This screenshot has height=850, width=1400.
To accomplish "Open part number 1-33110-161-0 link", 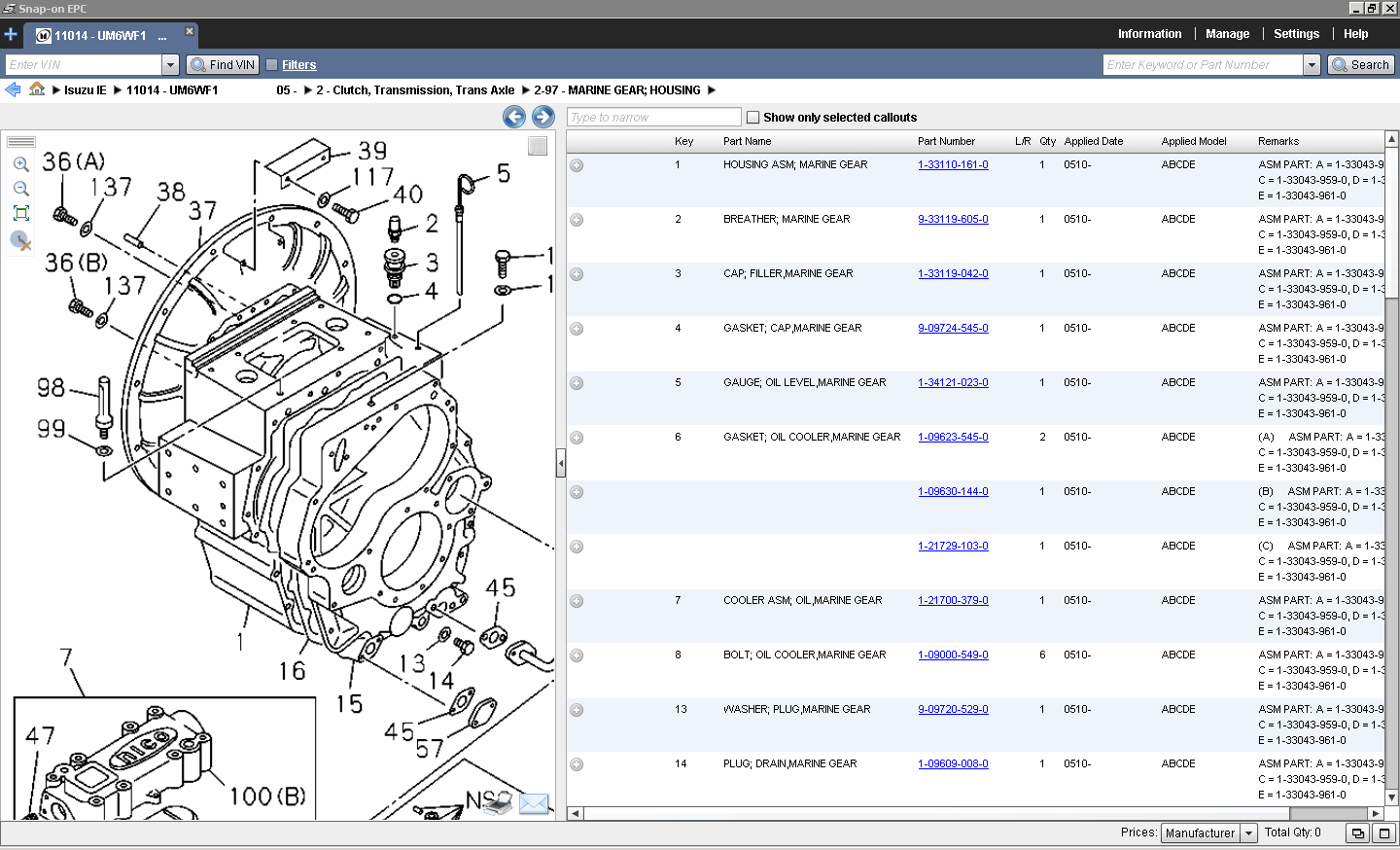I will [x=953, y=164].
